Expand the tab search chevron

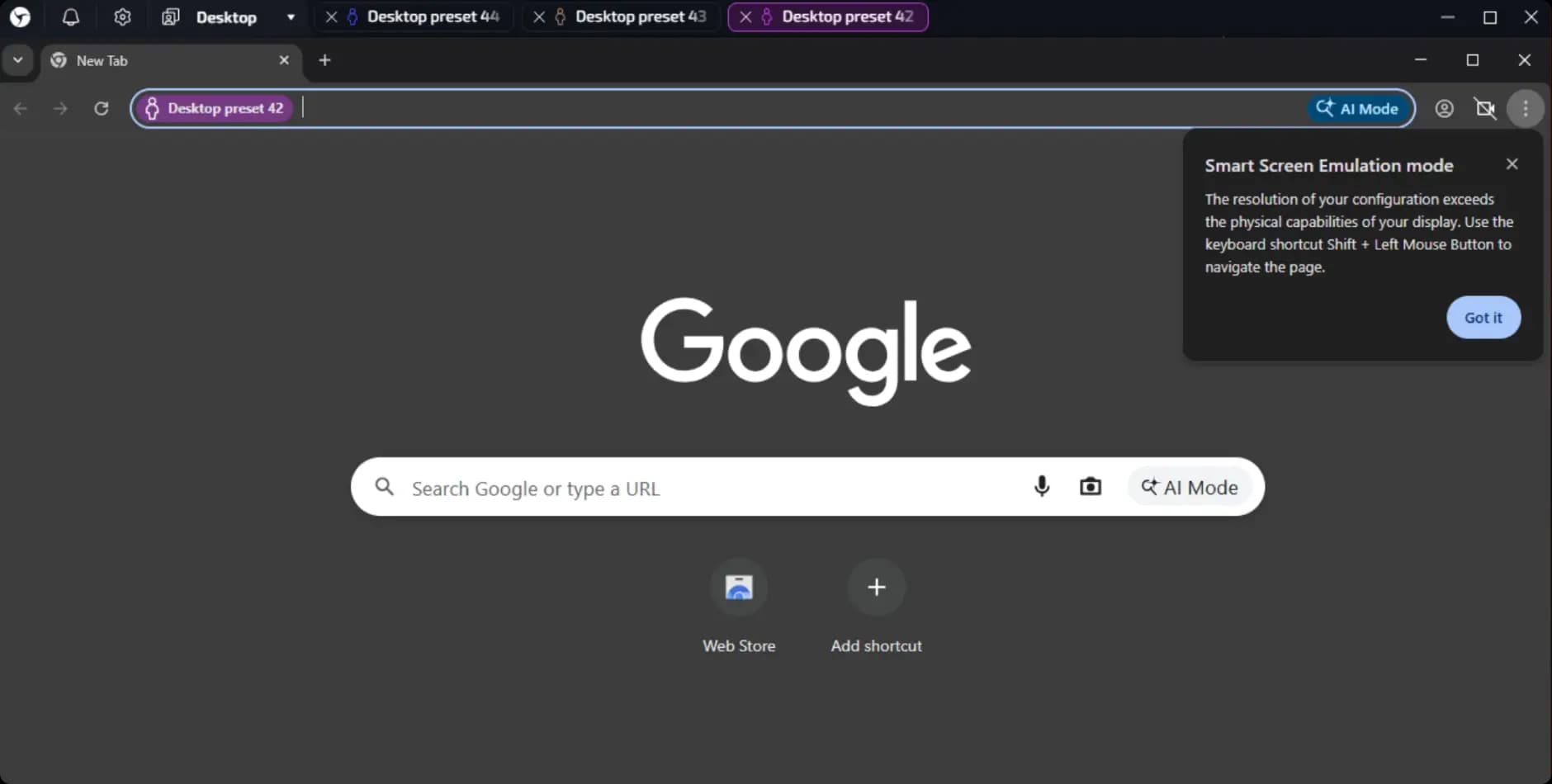[17, 60]
